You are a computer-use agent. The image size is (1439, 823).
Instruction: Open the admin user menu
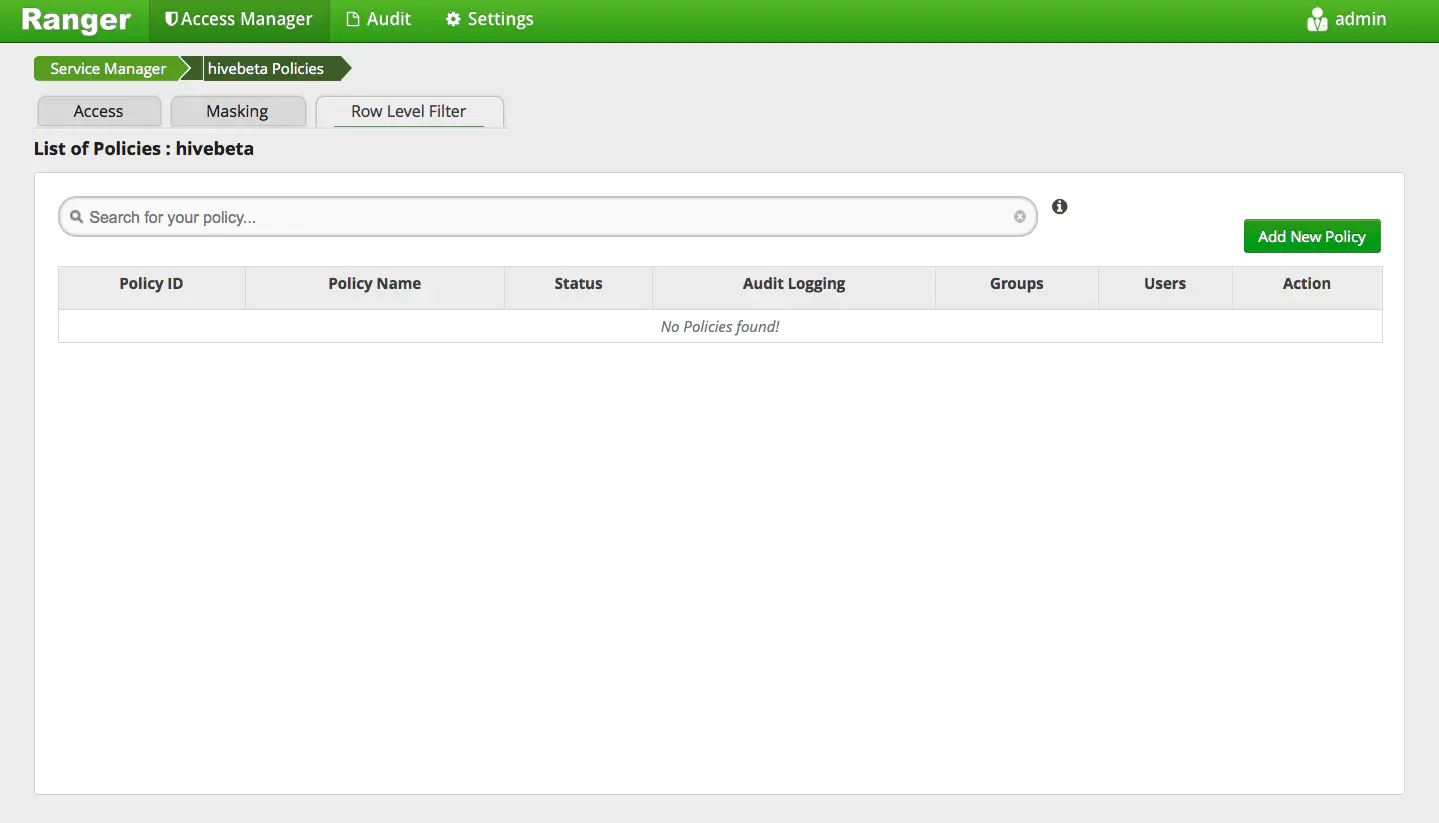1346,20
